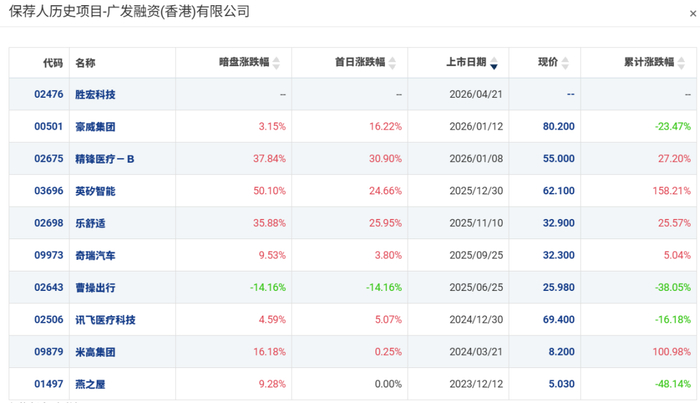Click cumulative change -48.14%
Image resolution: width=700 pixels, height=403 pixels.
673,383
